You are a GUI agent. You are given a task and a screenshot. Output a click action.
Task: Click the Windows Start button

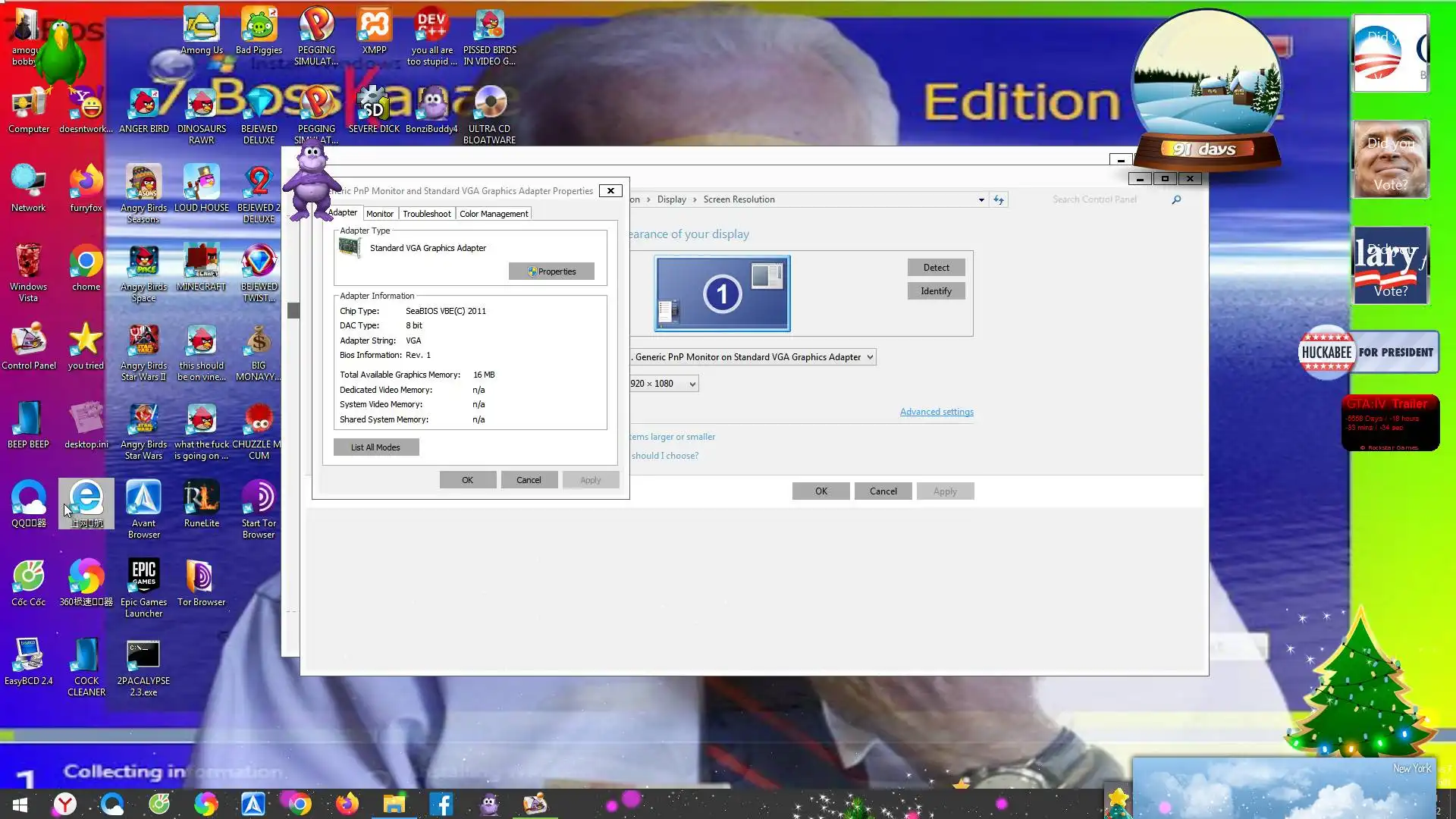coord(20,804)
